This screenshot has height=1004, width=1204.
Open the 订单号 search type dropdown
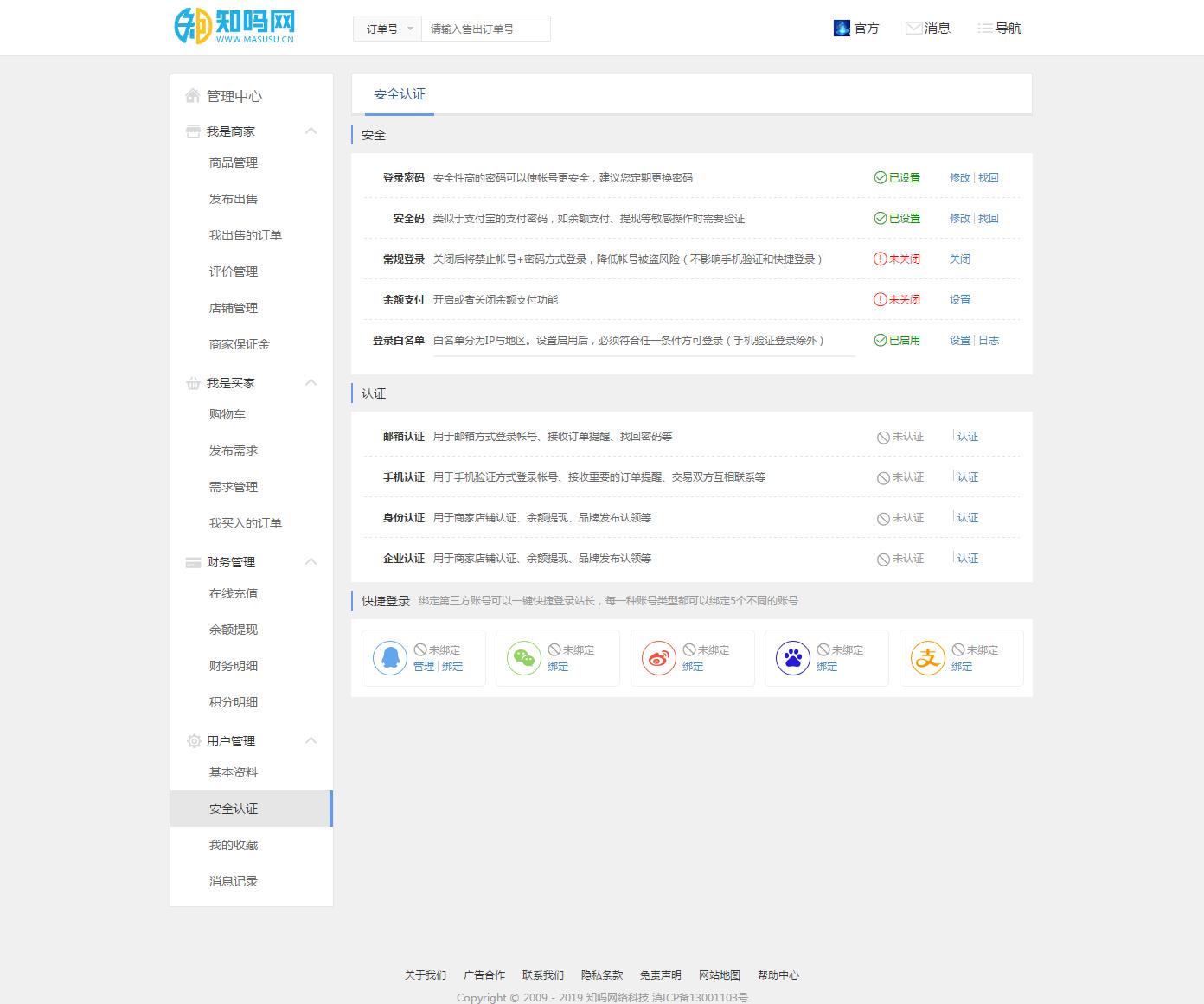[387, 29]
